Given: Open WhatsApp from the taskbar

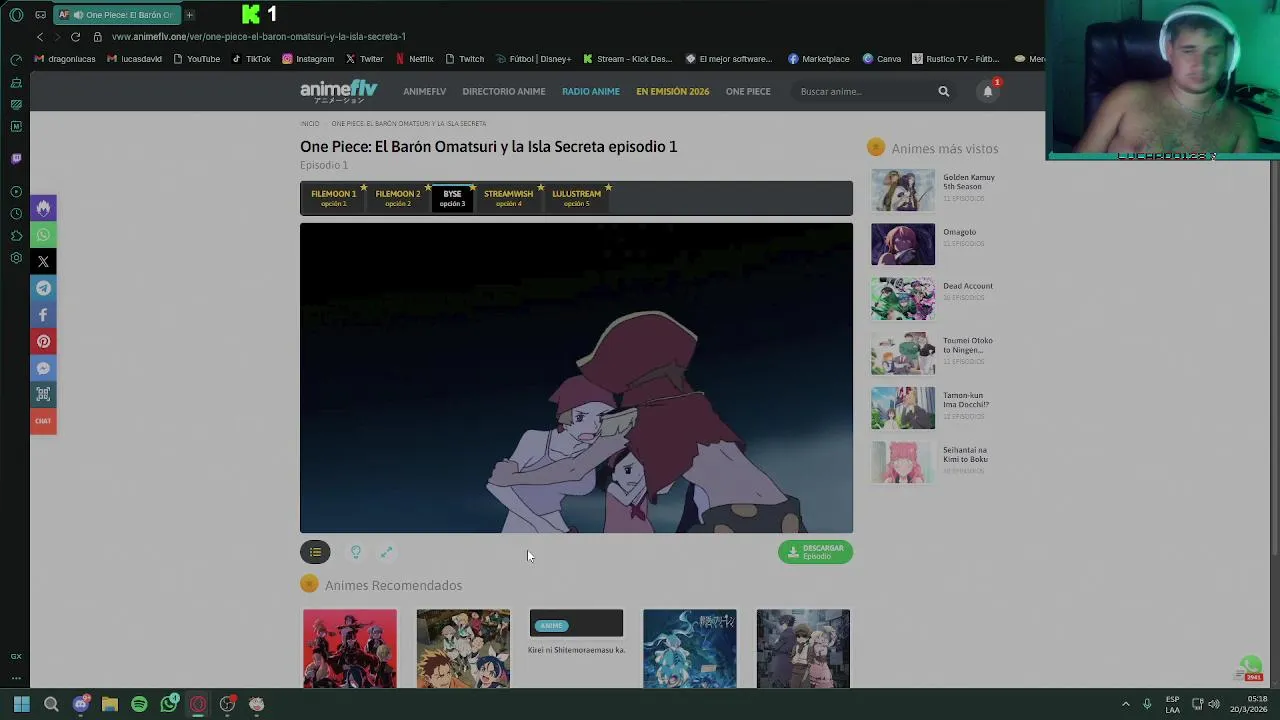Looking at the screenshot, I should [169, 704].
